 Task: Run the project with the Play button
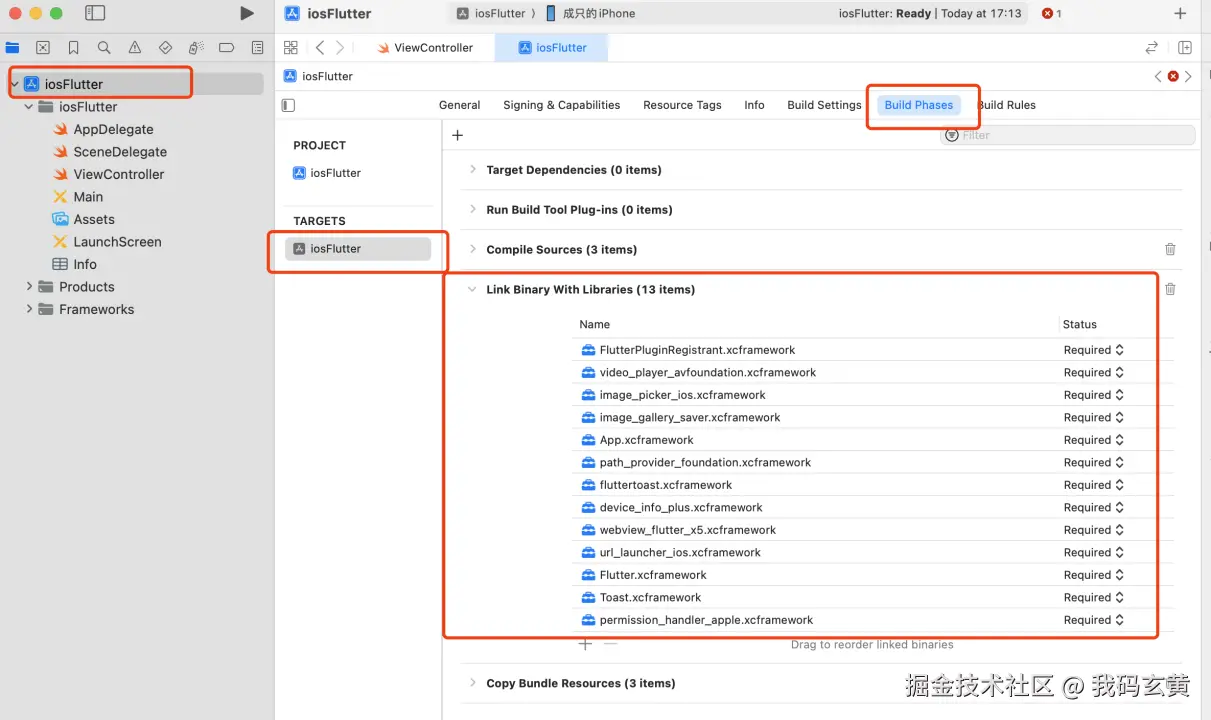[x=247, y=13]
